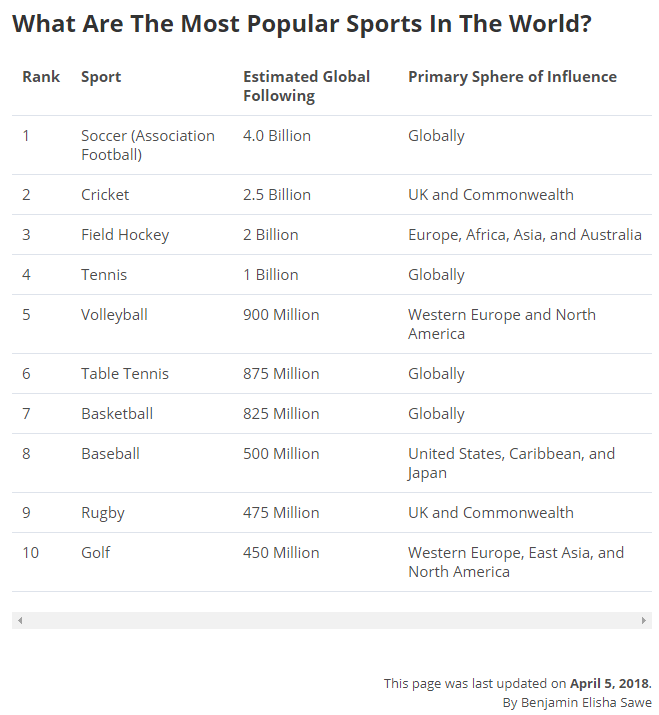Click the United States, Caribbean, and Japan cell

coord(511,463)
